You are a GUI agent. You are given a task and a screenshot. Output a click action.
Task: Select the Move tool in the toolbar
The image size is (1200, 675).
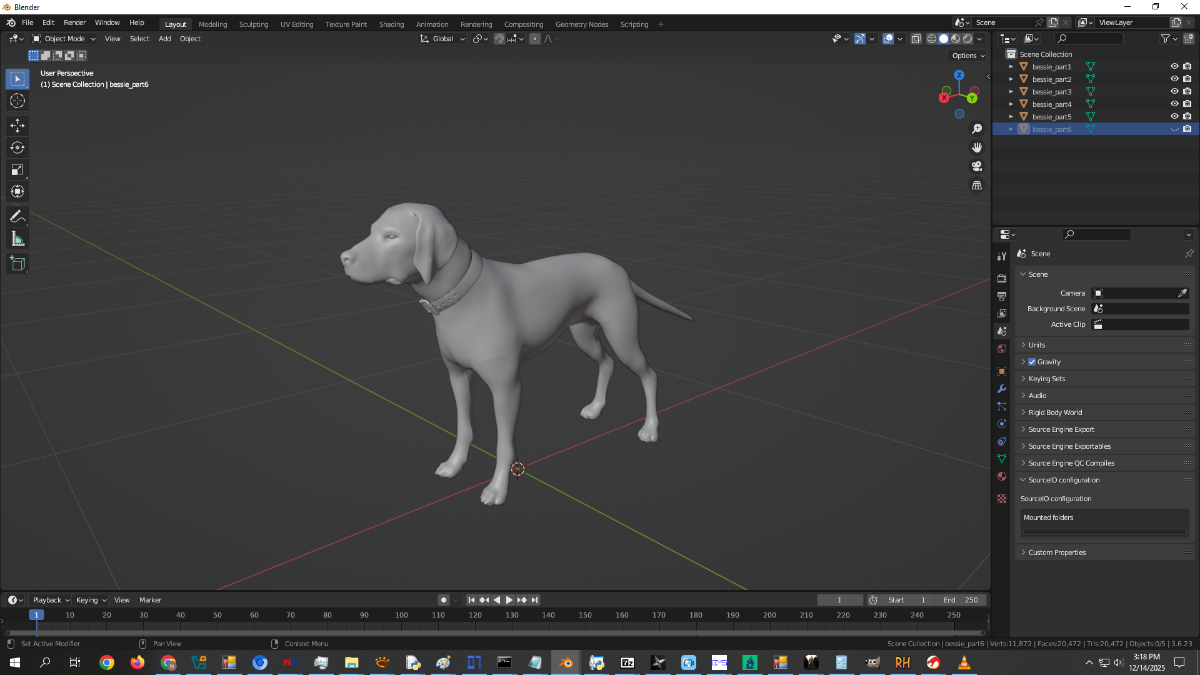tap(17, 125)
